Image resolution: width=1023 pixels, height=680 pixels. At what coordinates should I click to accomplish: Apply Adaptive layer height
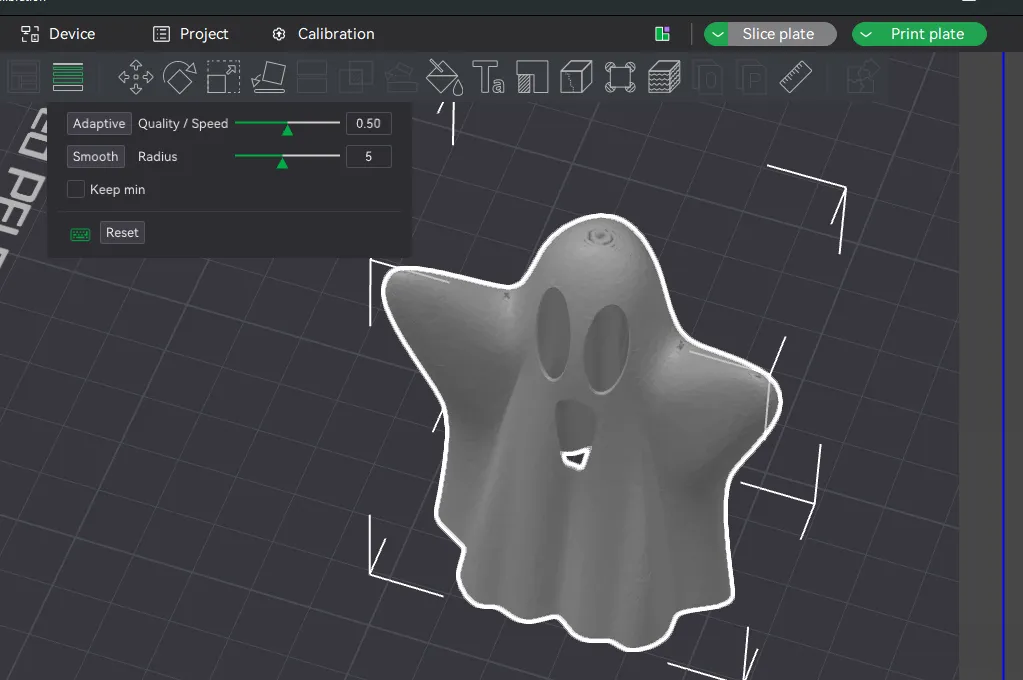pos(99,123)
